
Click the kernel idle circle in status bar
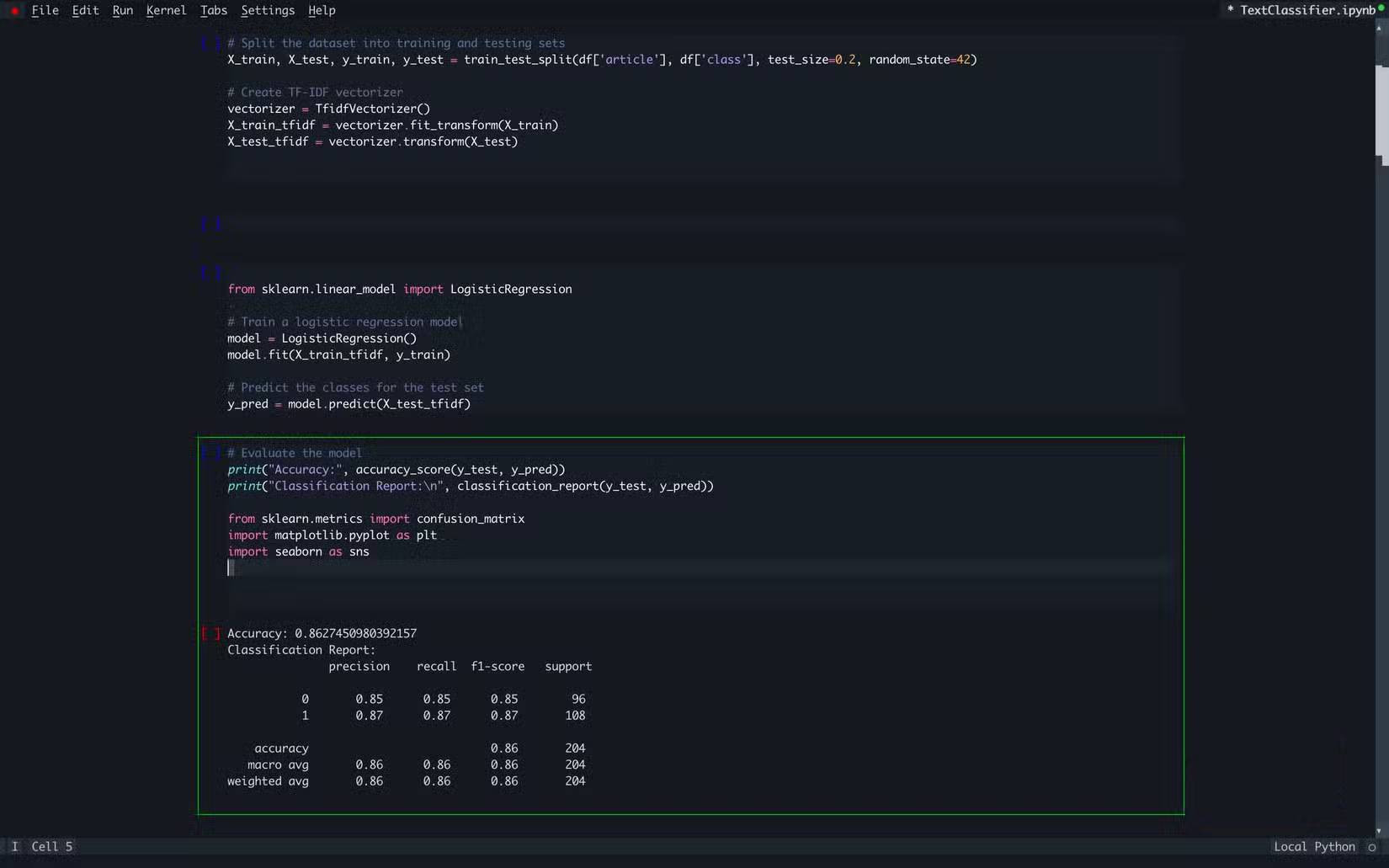tap(1371, 847)
